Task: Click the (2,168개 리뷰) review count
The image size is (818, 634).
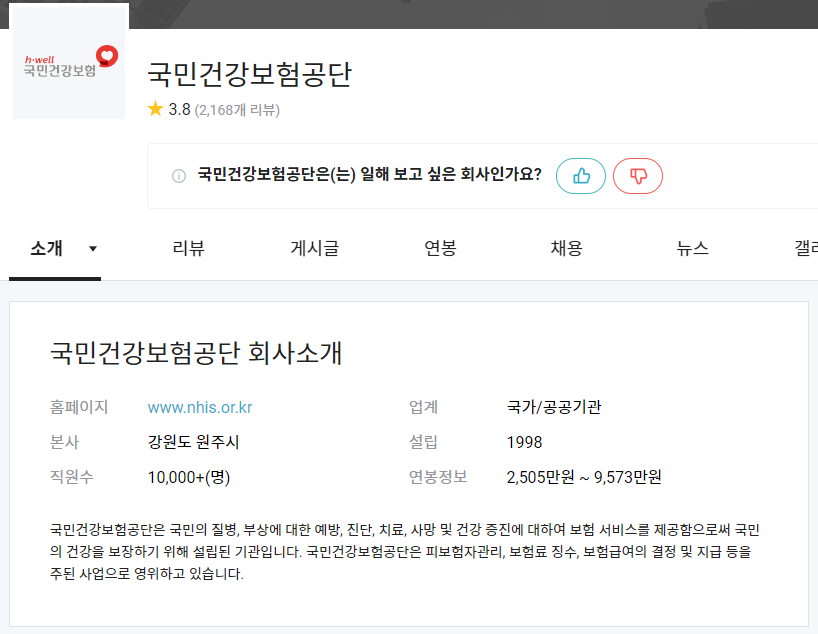Action: pos(237,110)
